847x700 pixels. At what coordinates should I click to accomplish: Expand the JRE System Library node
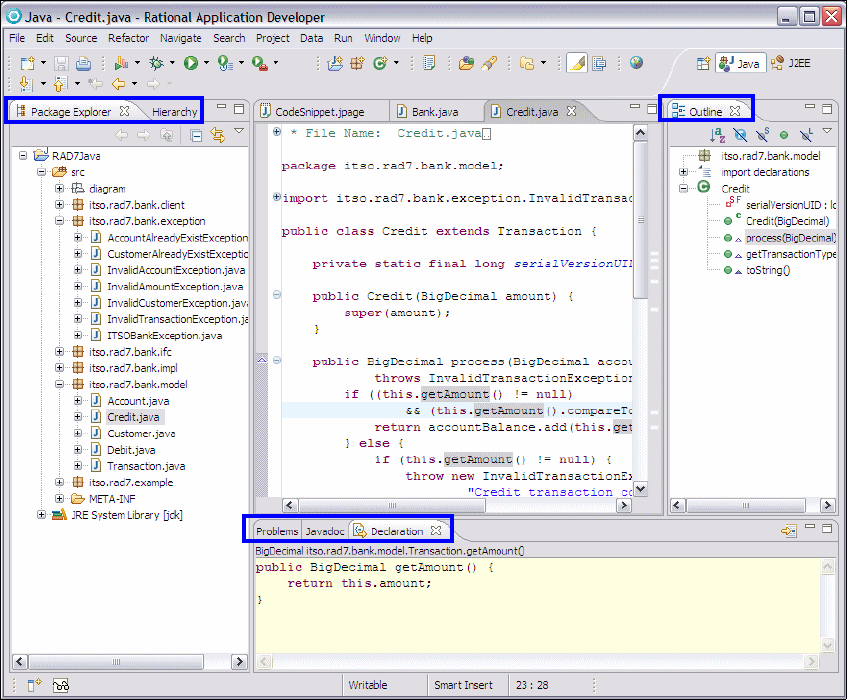[41, 515]
